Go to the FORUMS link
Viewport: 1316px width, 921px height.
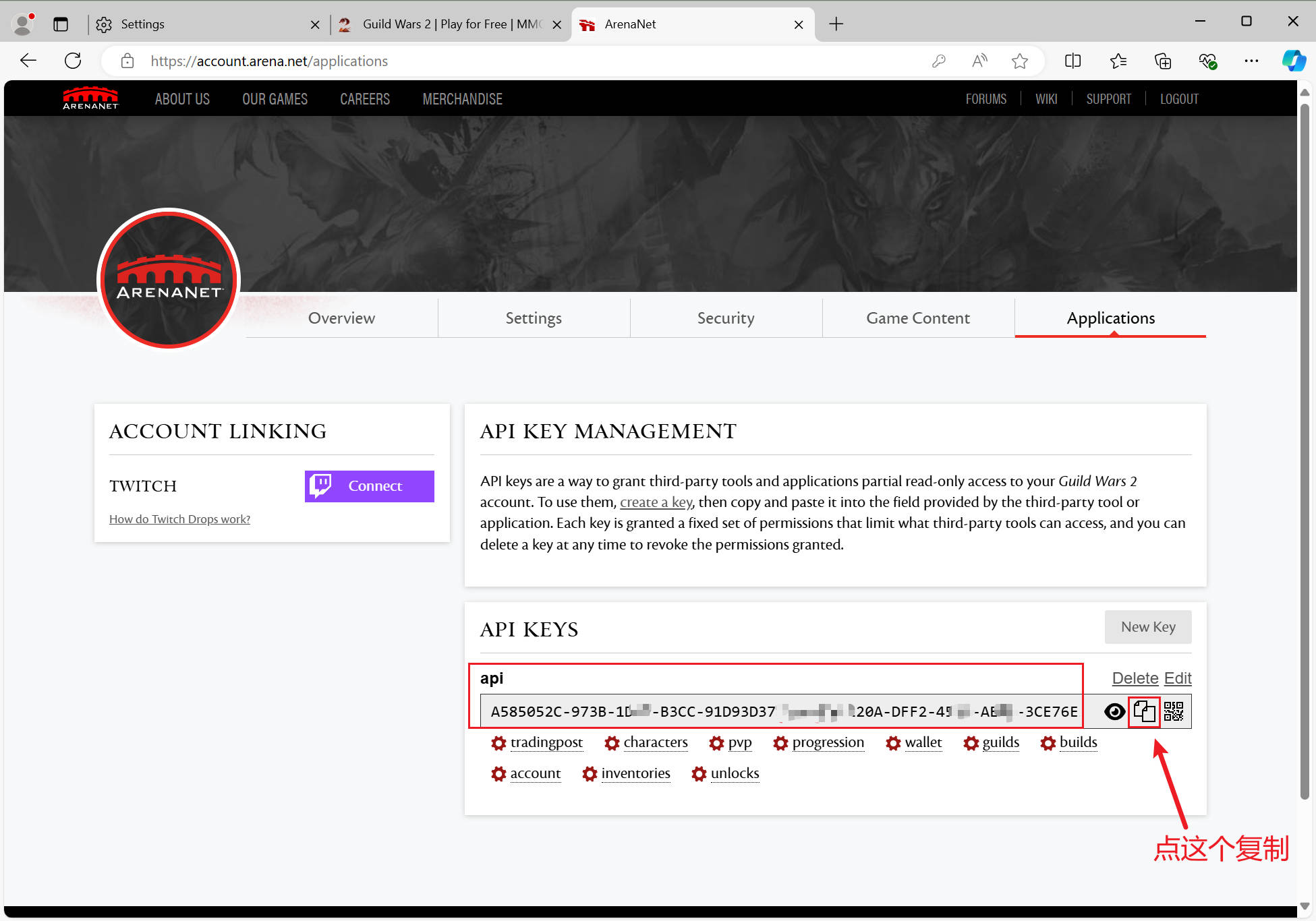[x=986, y=99]
